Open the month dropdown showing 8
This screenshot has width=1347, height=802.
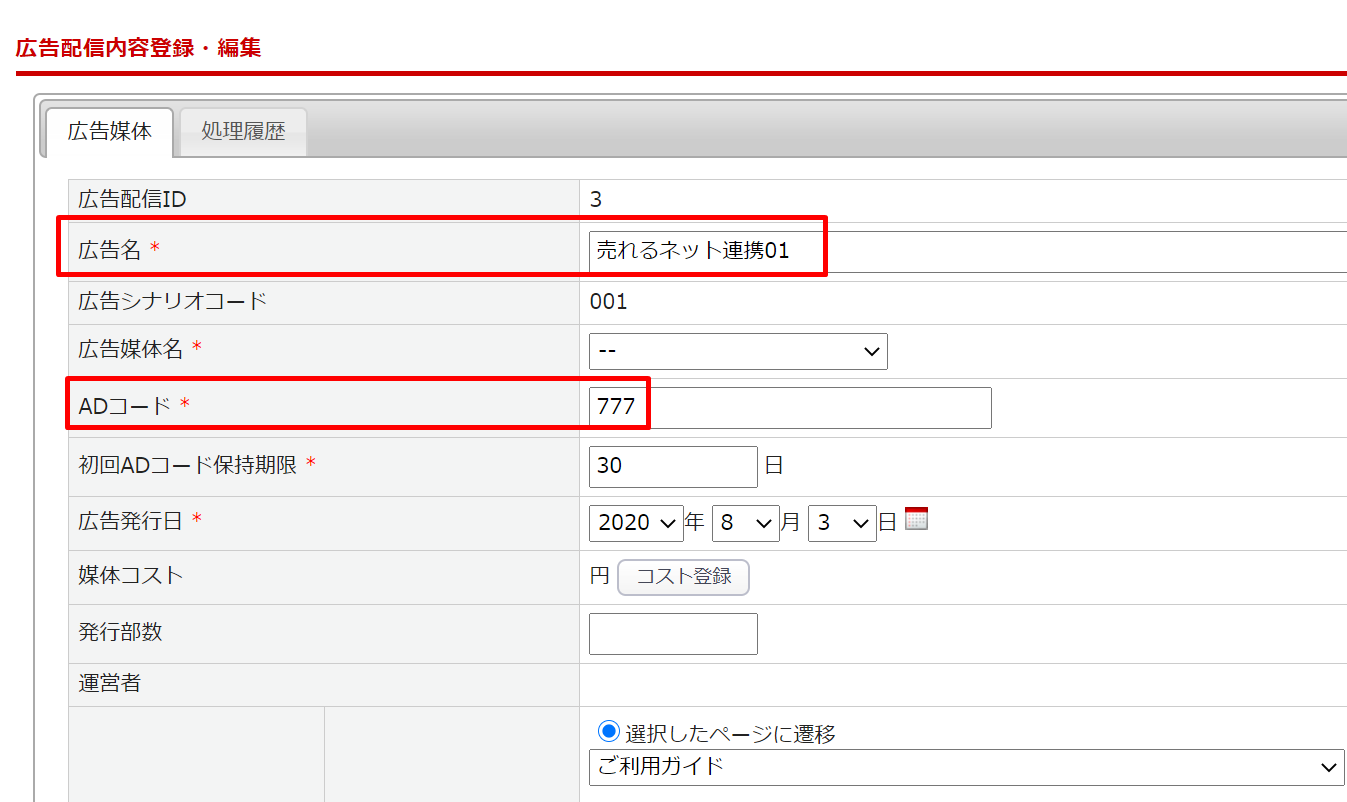(x=745, y=523)
